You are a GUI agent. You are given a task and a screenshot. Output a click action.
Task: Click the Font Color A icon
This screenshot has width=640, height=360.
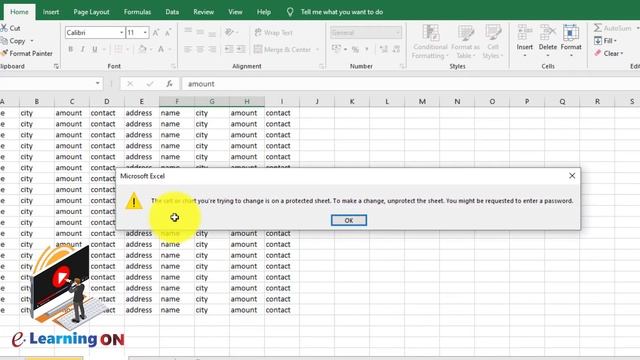(161, 49)
